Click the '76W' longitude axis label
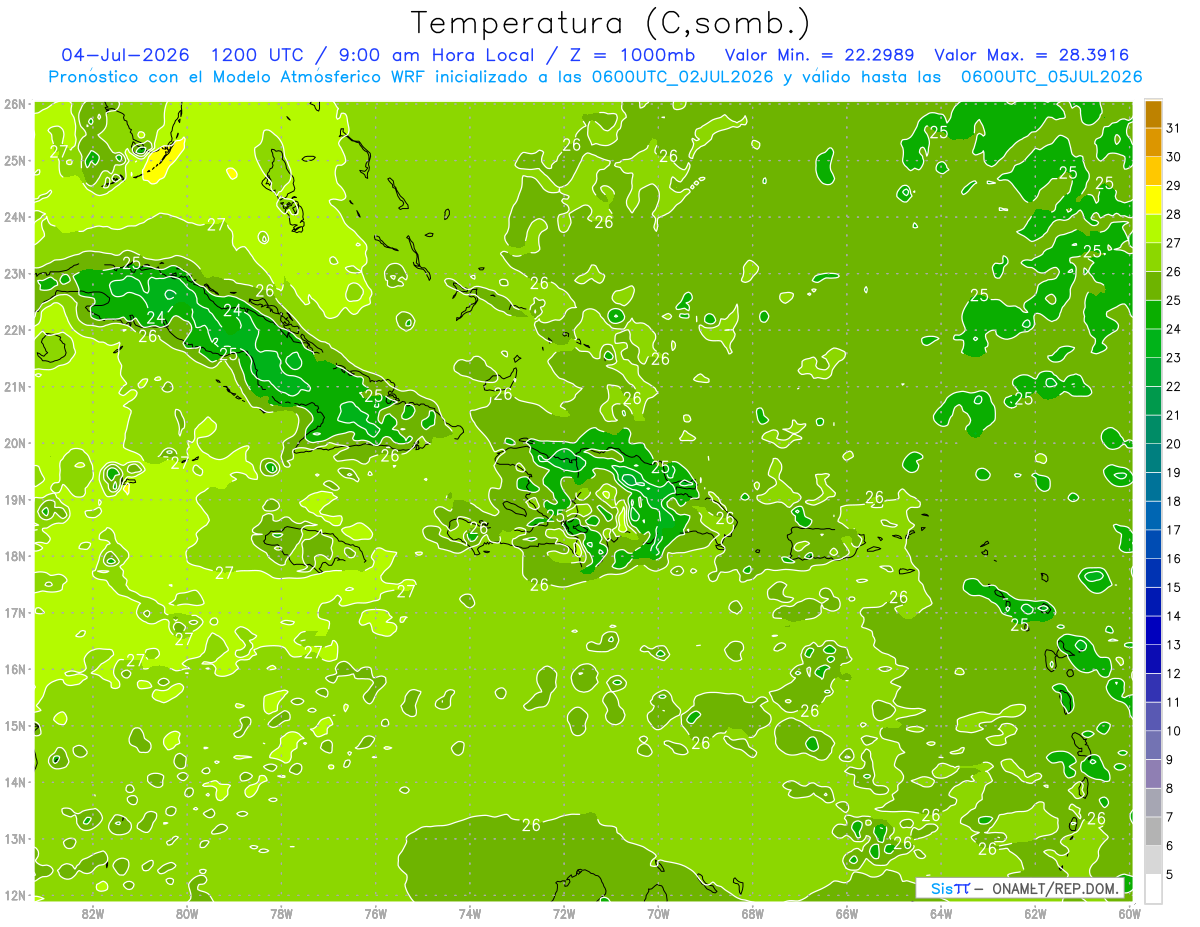This screenshot has width=1200, height=927. [x=375, y=914]
